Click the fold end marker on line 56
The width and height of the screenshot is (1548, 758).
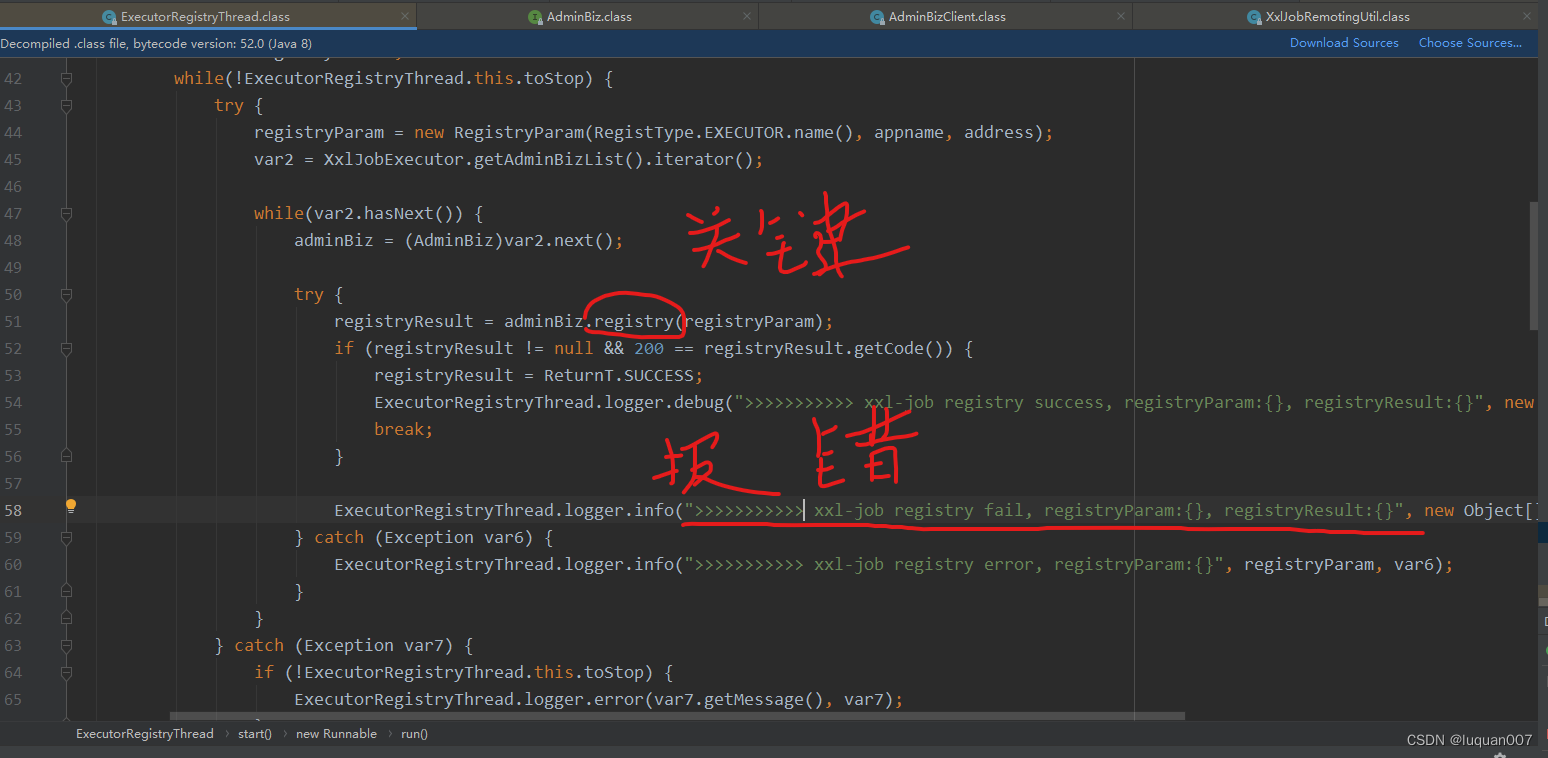click(66, 456)
